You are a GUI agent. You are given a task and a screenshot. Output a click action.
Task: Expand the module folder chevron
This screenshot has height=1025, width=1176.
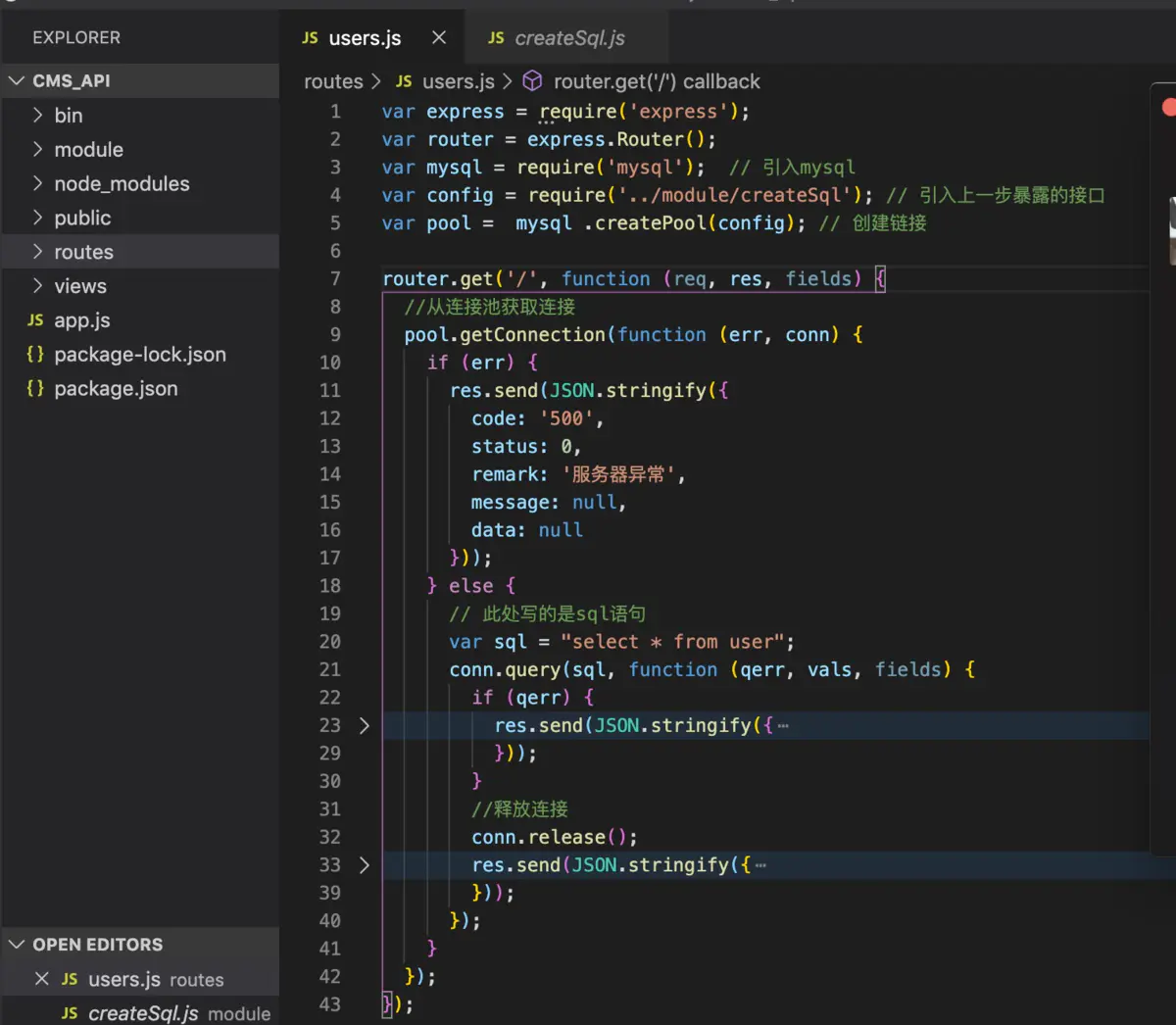click(x=38, y=149)
